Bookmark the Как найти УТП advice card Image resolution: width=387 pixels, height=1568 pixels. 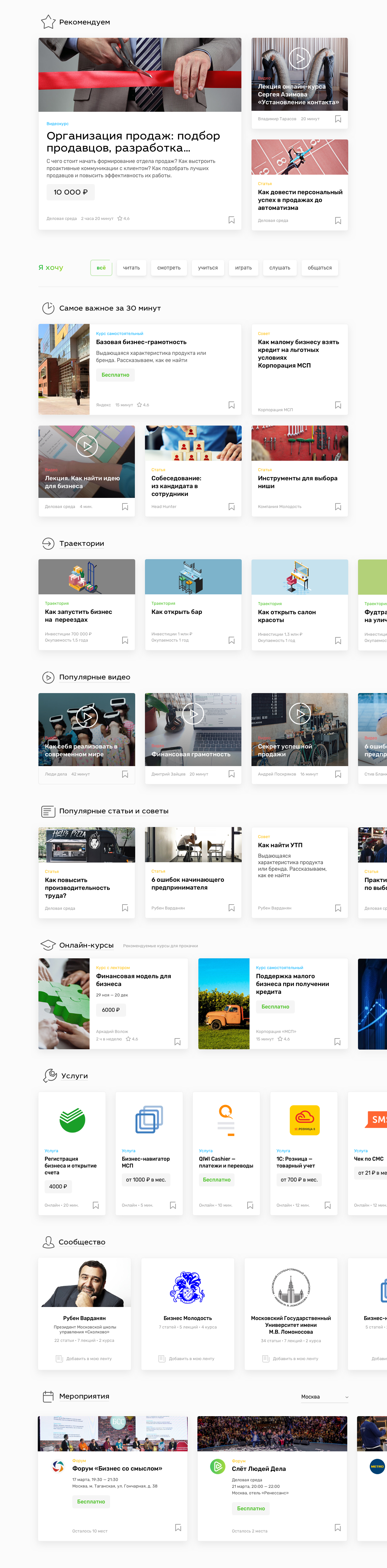338,908
